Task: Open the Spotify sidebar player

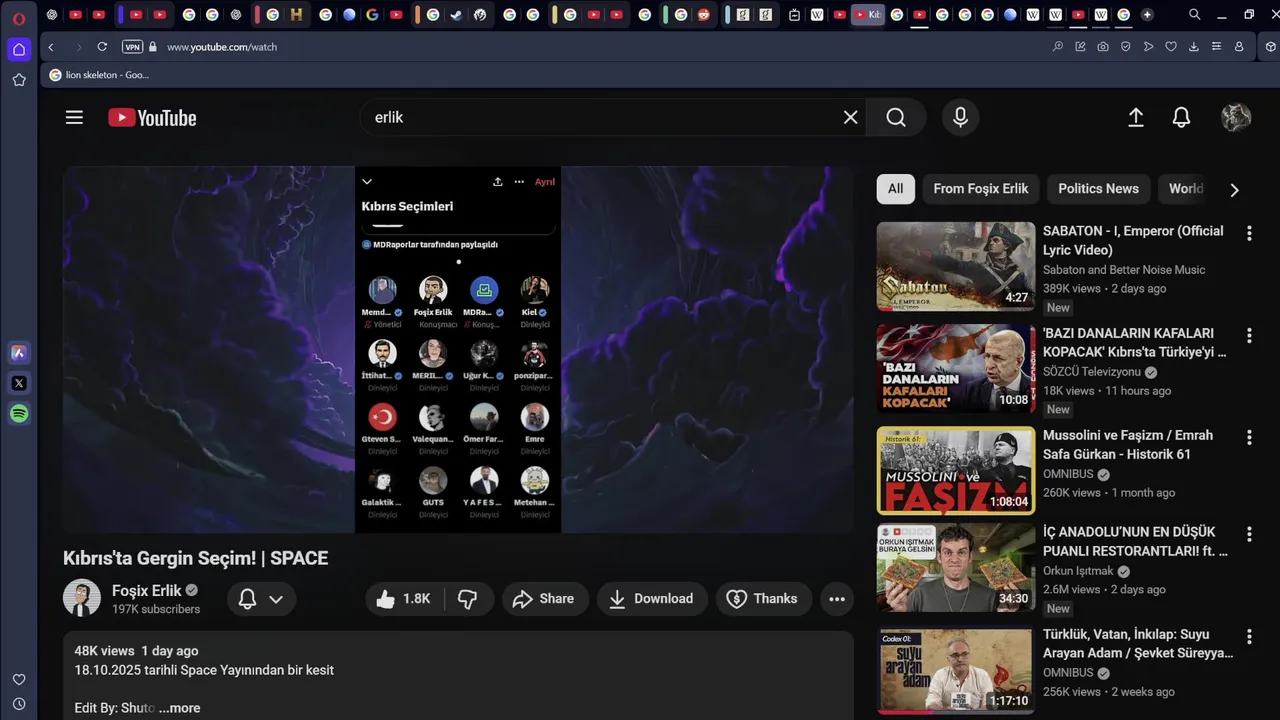Action: coord(18,413)
